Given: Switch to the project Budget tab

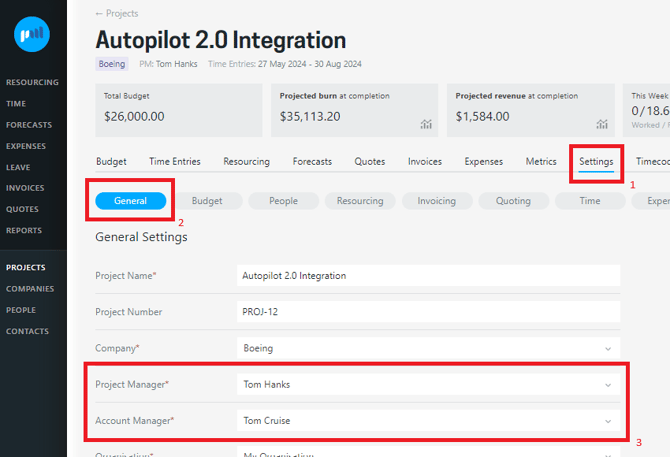Looking at the screenshot, I should coord(111,161).
